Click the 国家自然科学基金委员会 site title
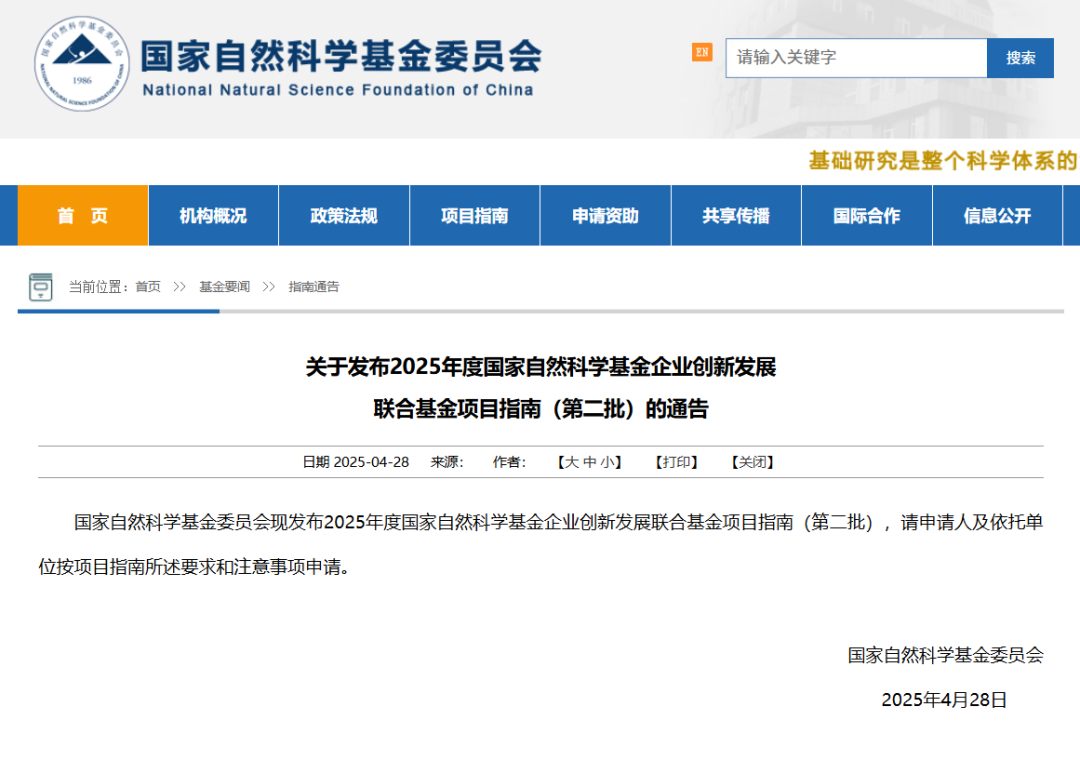Viewport: 1080px width, 760px height. point(342,56)
